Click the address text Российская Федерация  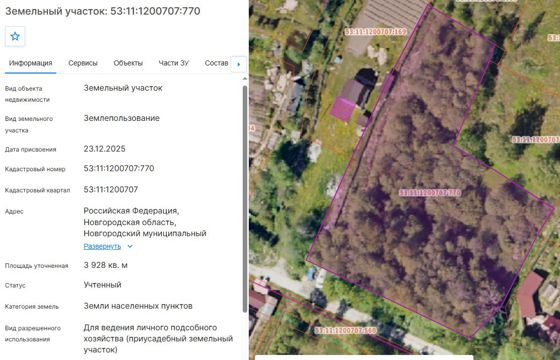pyautogui.click(x=131, y=211)
